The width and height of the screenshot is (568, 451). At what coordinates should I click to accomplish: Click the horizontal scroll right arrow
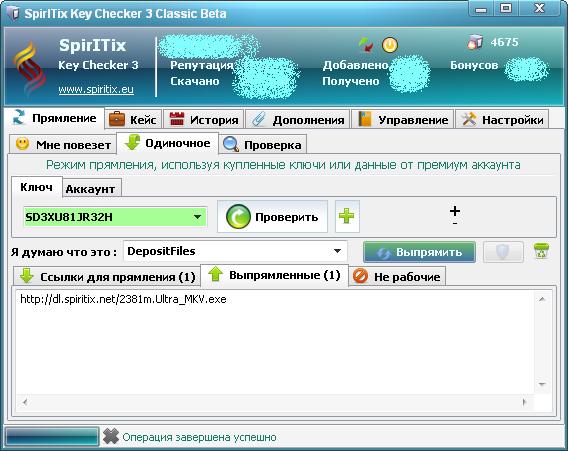524,402
